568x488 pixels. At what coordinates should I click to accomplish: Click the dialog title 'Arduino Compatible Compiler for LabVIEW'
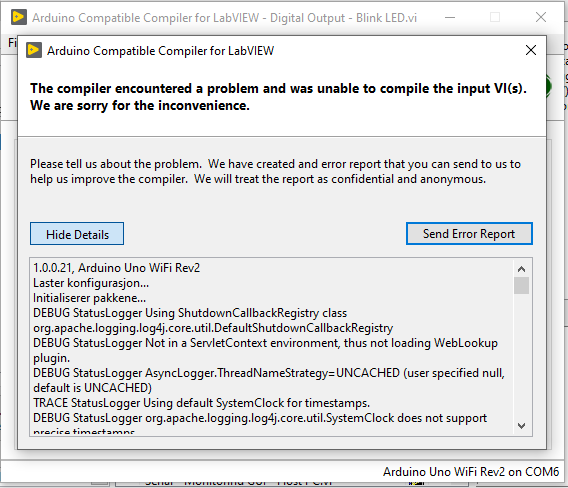tap(160, 51)
